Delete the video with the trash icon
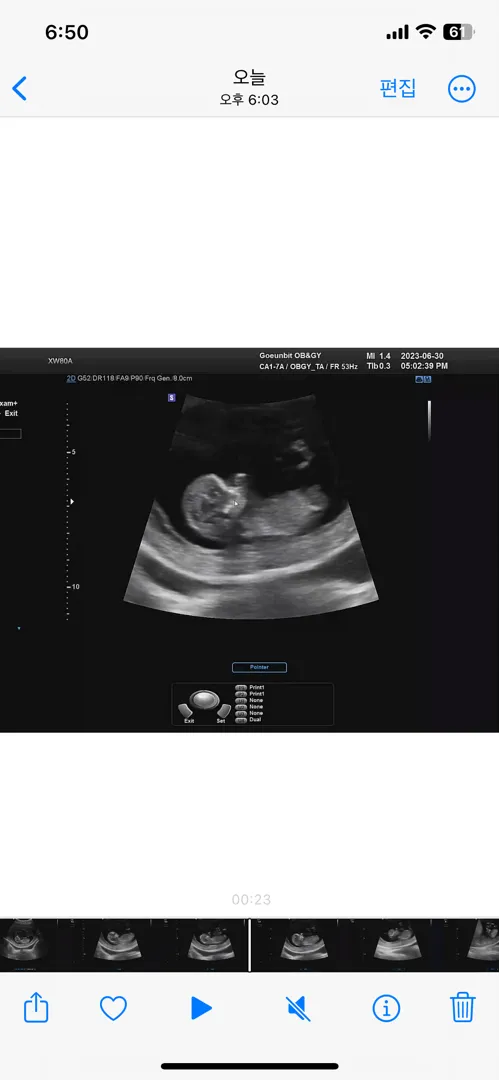The width and height of the screenshot is (499, 1080). point(463,1008)
